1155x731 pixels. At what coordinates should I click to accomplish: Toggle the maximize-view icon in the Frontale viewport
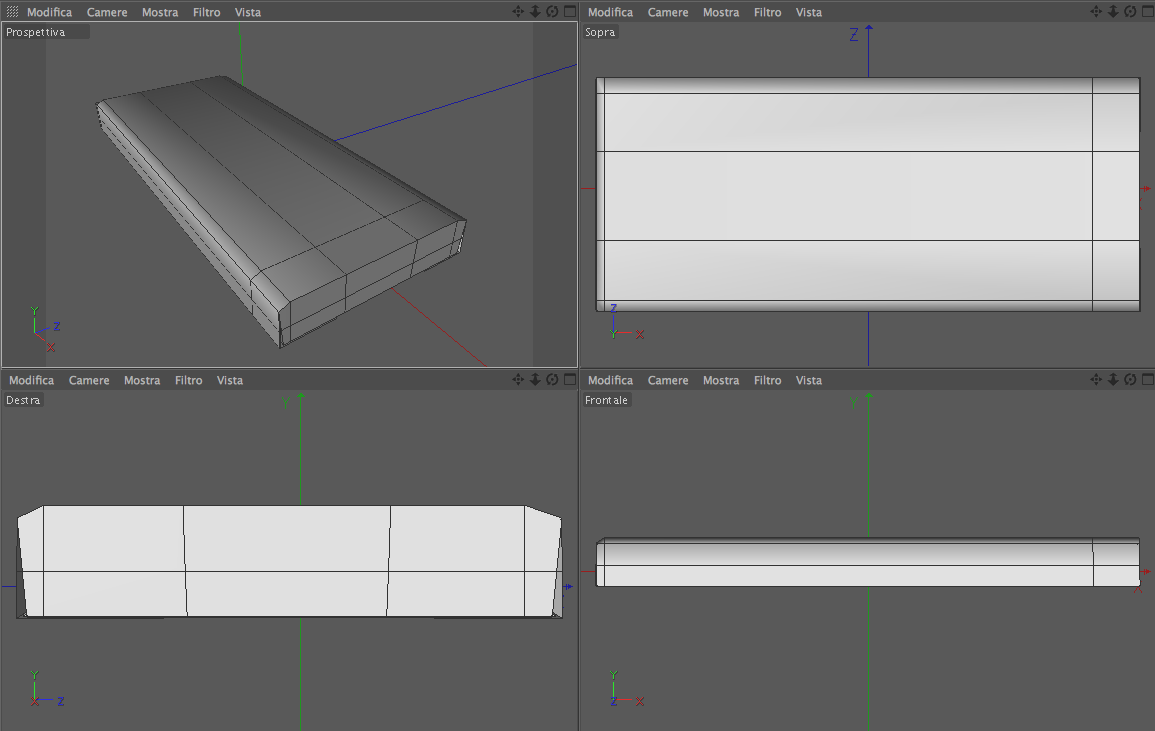(1148, 379)
